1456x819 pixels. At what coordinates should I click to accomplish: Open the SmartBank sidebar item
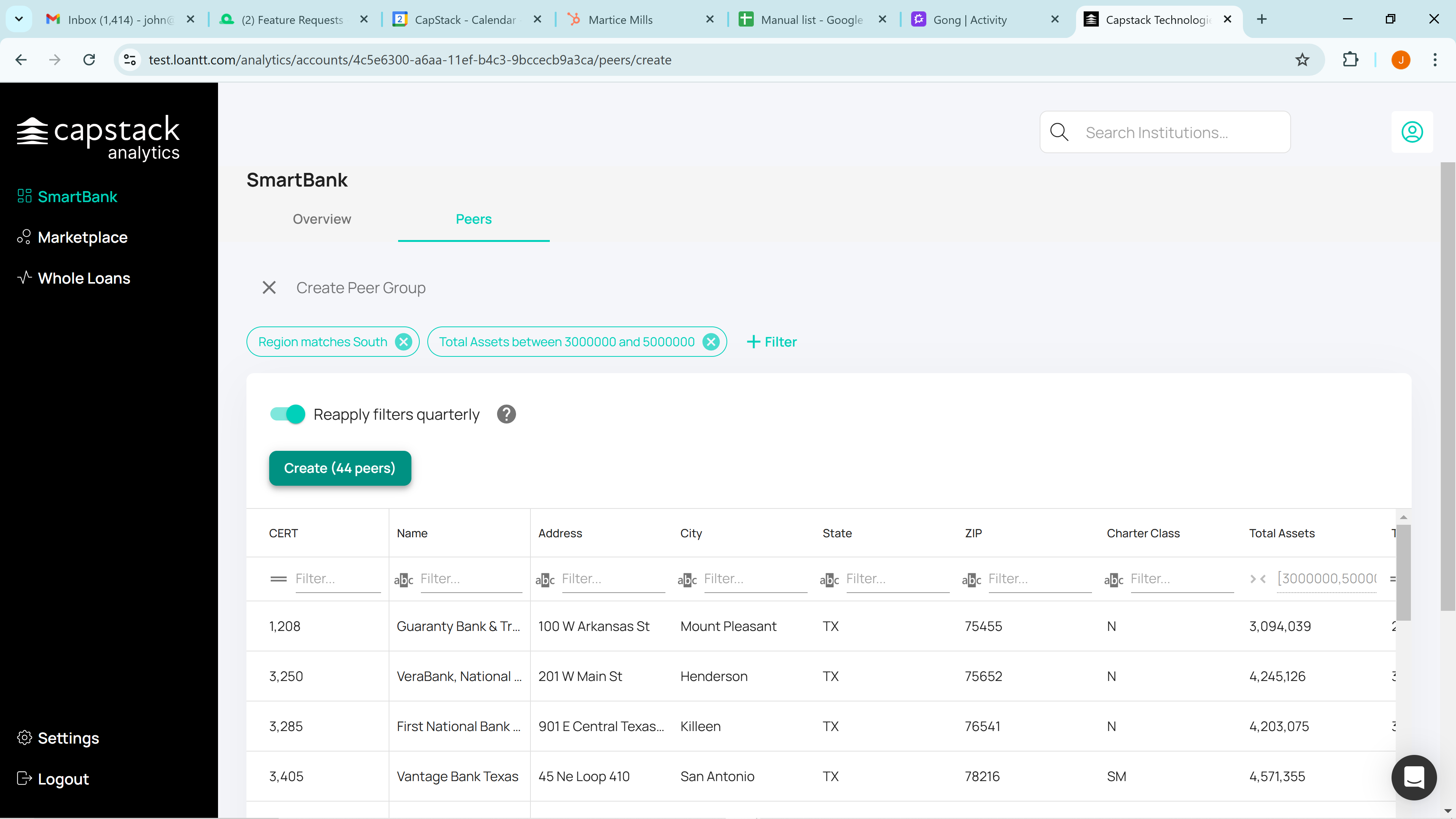(67, 196)
